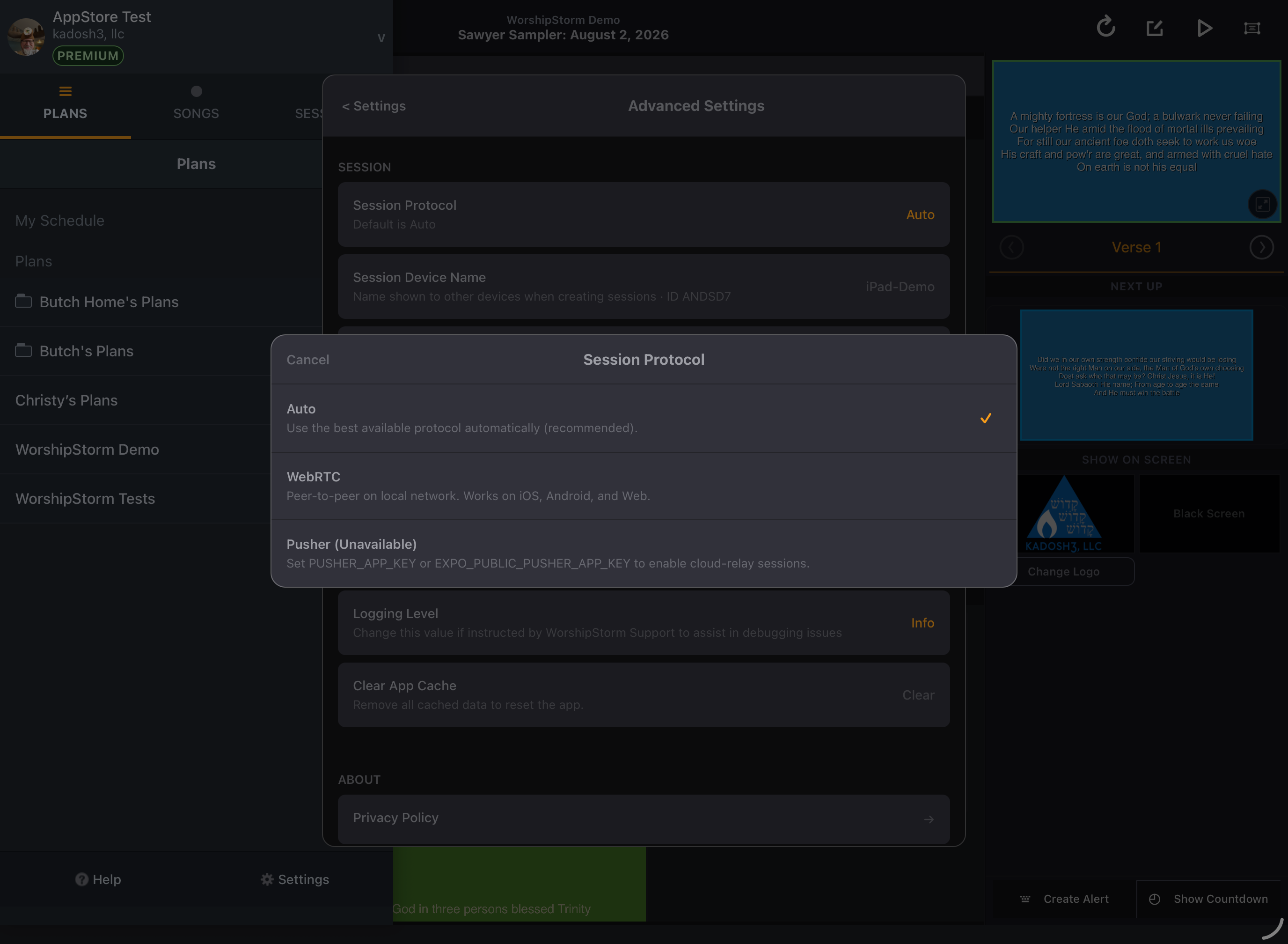1288x944 pixels.
Task: Click the Sawyer Sampler plan title
Action: pos(563,35)
